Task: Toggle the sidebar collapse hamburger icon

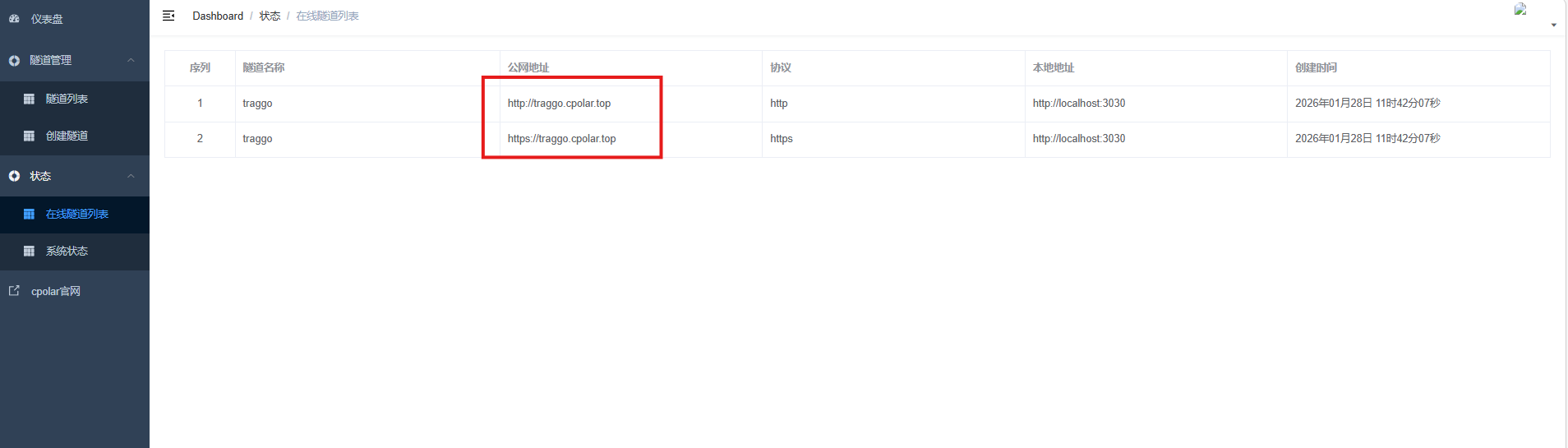Action: click(x=168, y=16)
